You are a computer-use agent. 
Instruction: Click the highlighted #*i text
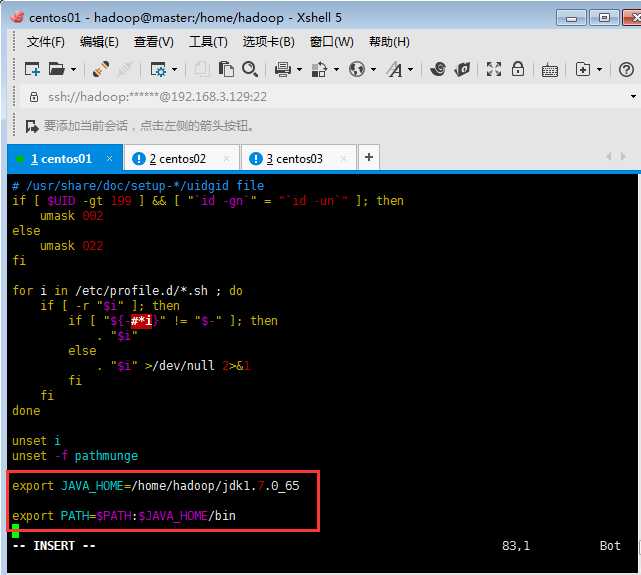(x=141, y=321)
